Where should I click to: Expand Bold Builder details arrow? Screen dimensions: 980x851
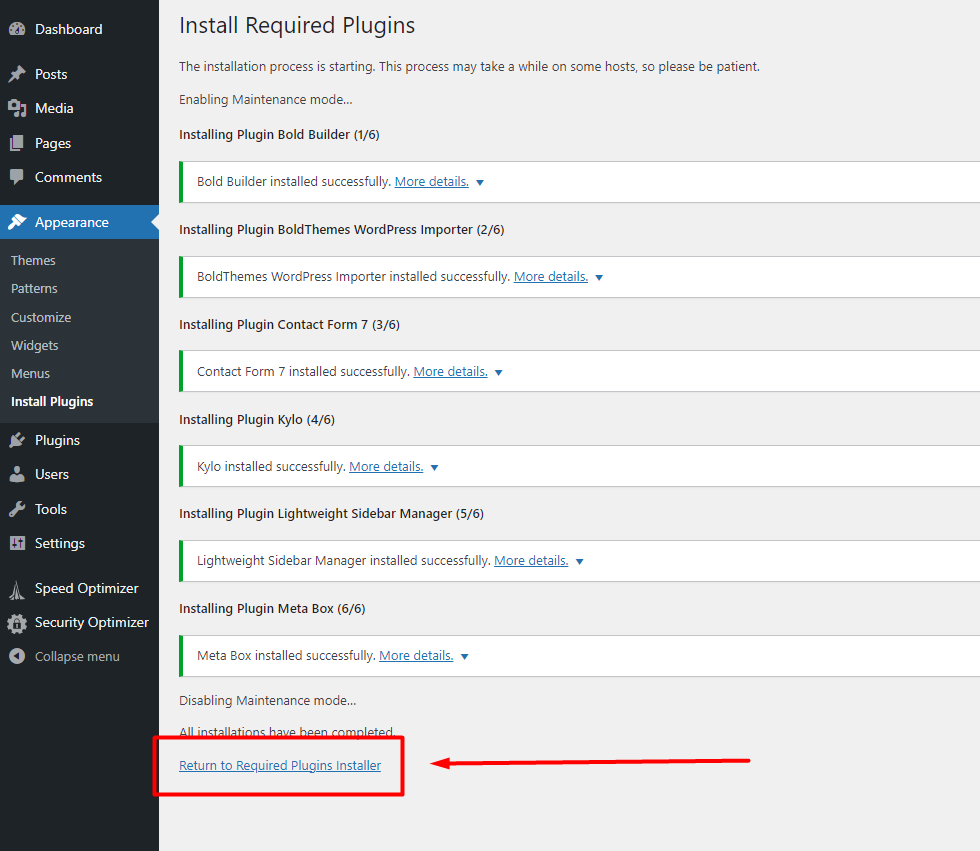pos(480,182)
